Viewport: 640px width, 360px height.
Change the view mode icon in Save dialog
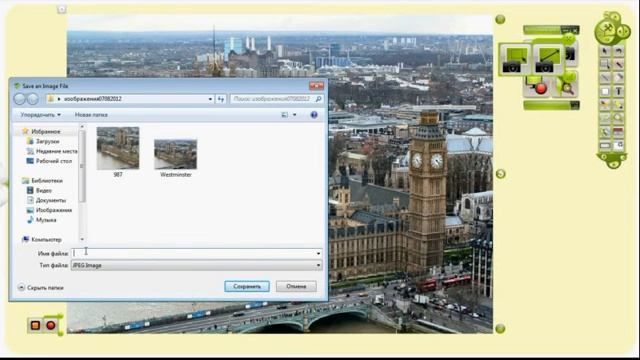click(x=284, y=115)
